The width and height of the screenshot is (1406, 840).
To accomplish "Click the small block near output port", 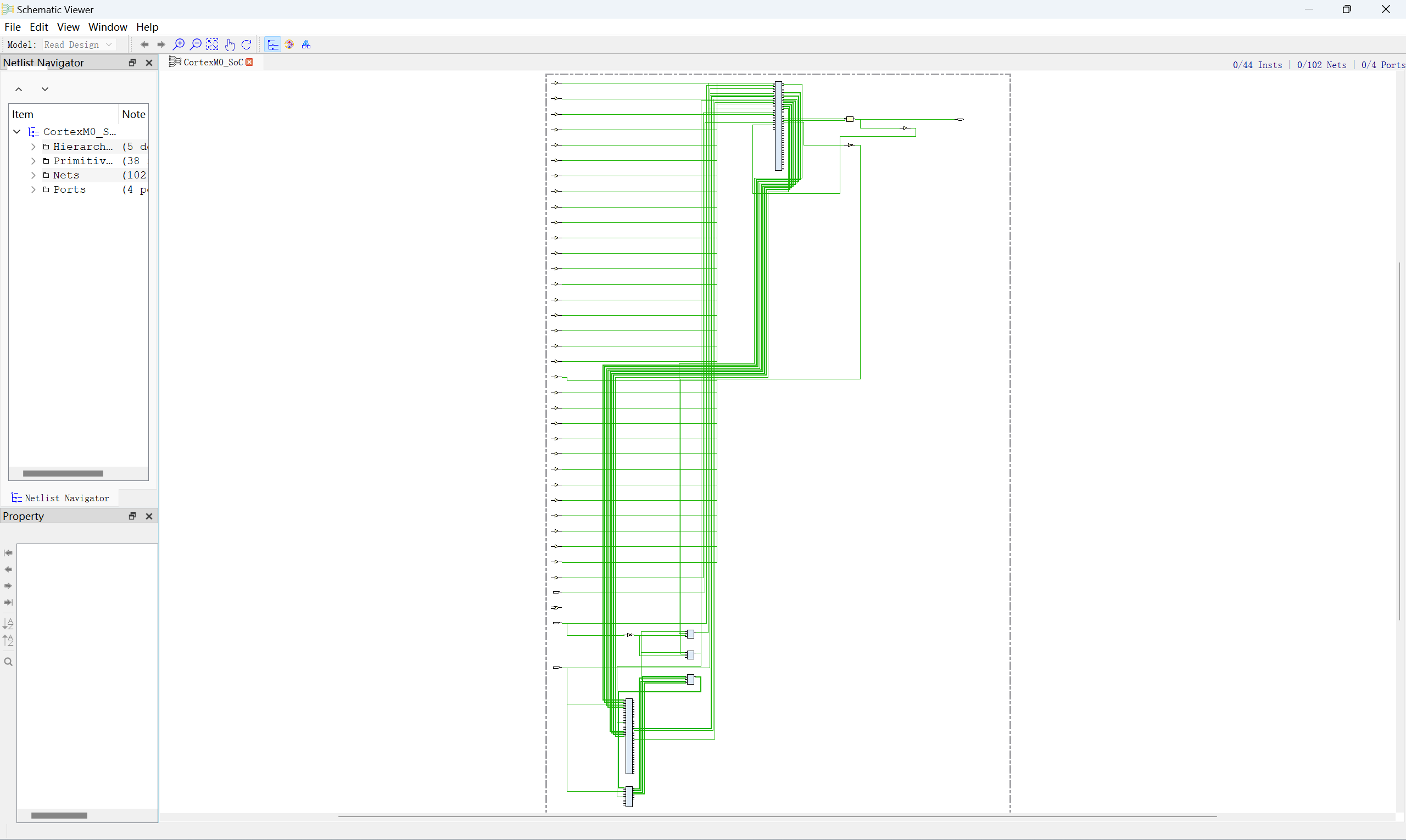I will (850, 120).
